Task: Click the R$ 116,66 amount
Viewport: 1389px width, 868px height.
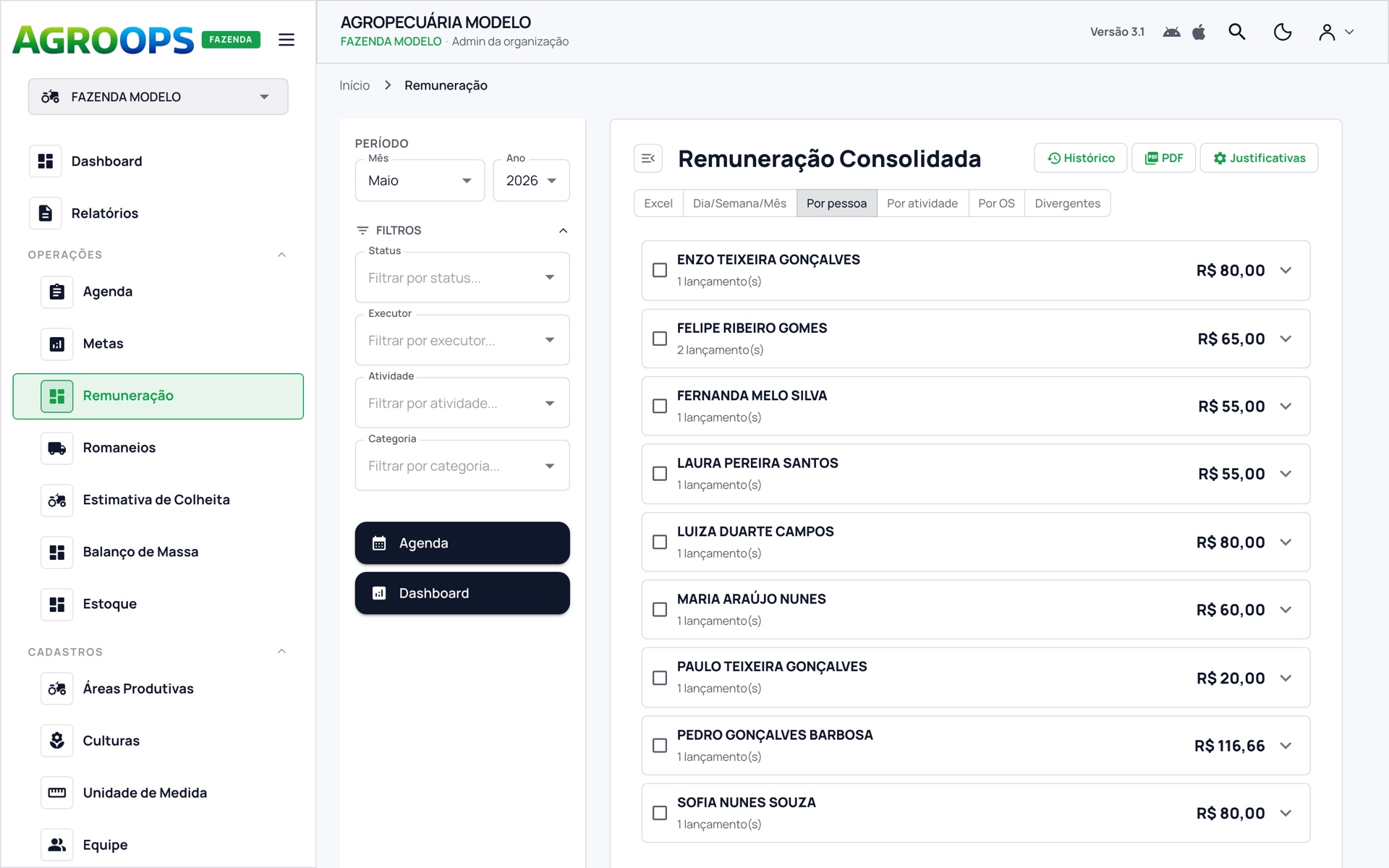Action: point(1229,746)
